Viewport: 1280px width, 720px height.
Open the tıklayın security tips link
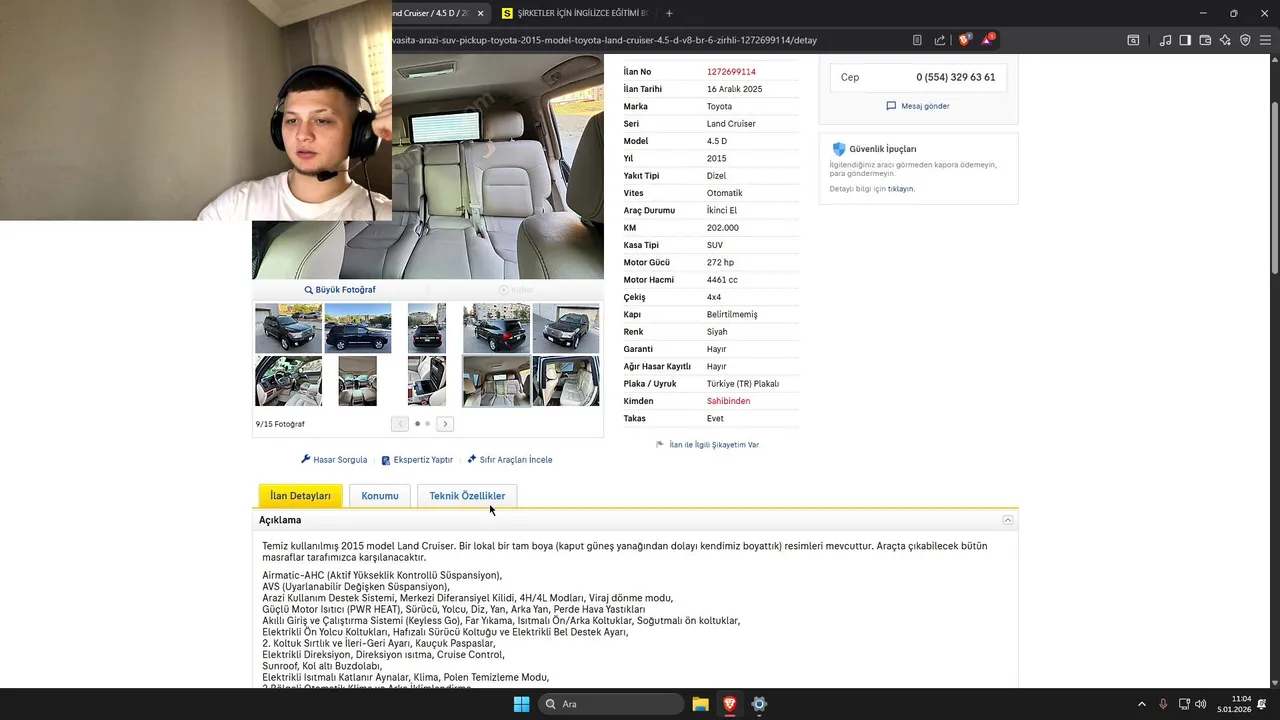tap(901, 189)
